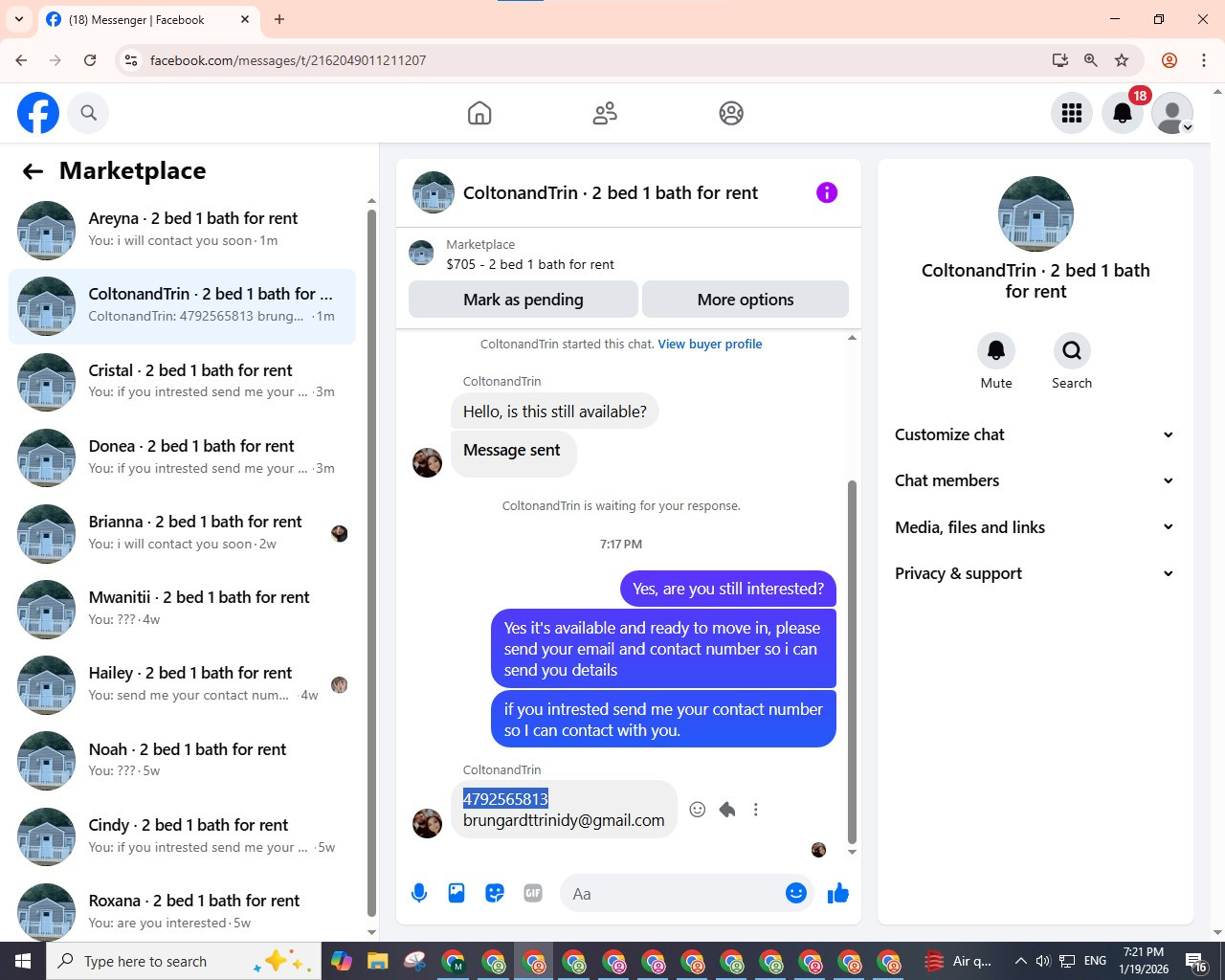Choose a GIF in the composer
Viewport: 1225px width, 980px height.
533,893
